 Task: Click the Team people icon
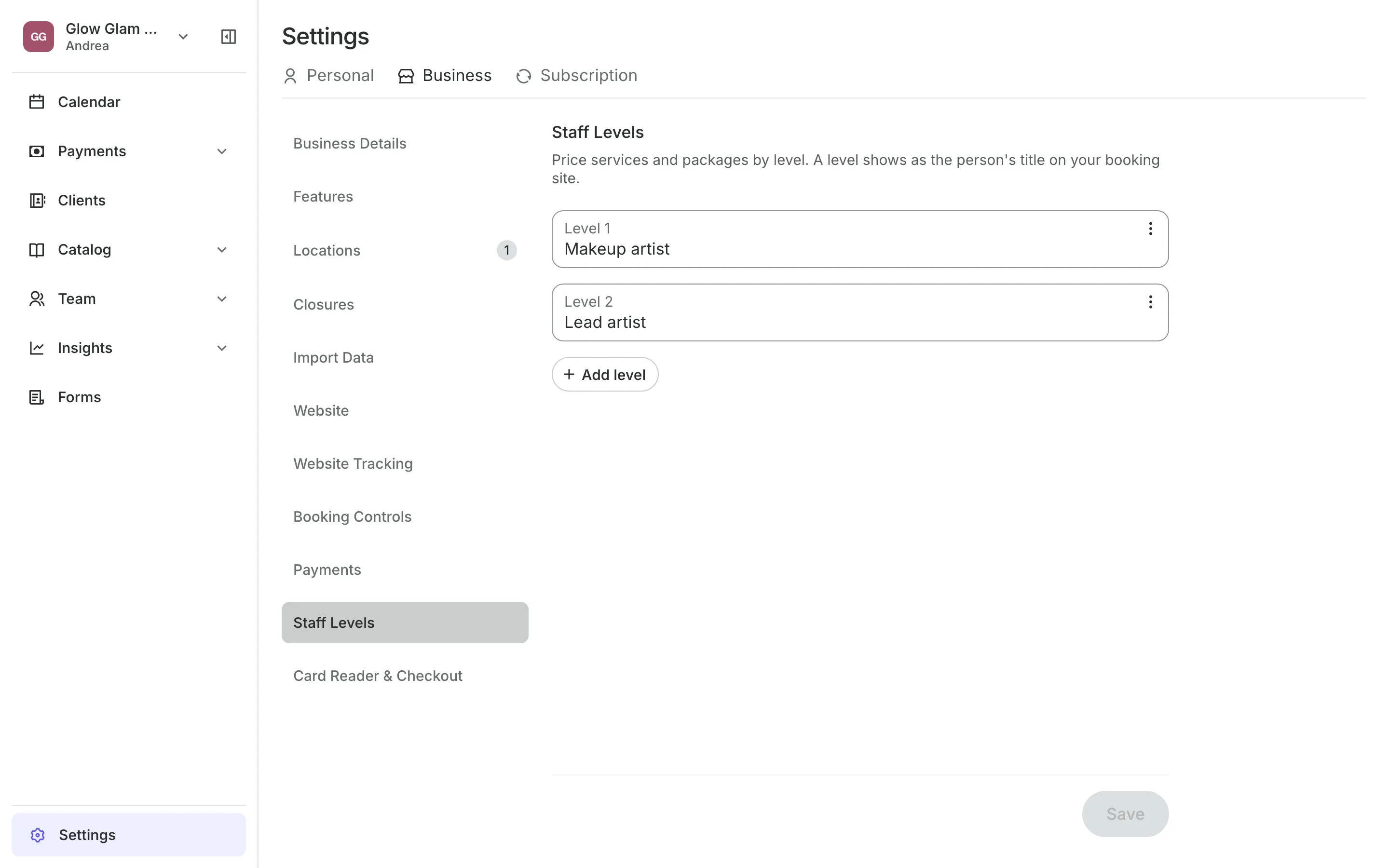tap(37, 298)
